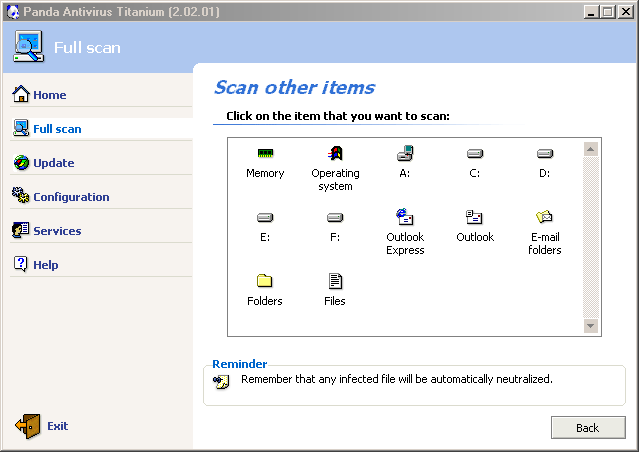The width and height of the screenshot is (639, 452).
Task: Open the Full scan section
Action: (57, 129)
